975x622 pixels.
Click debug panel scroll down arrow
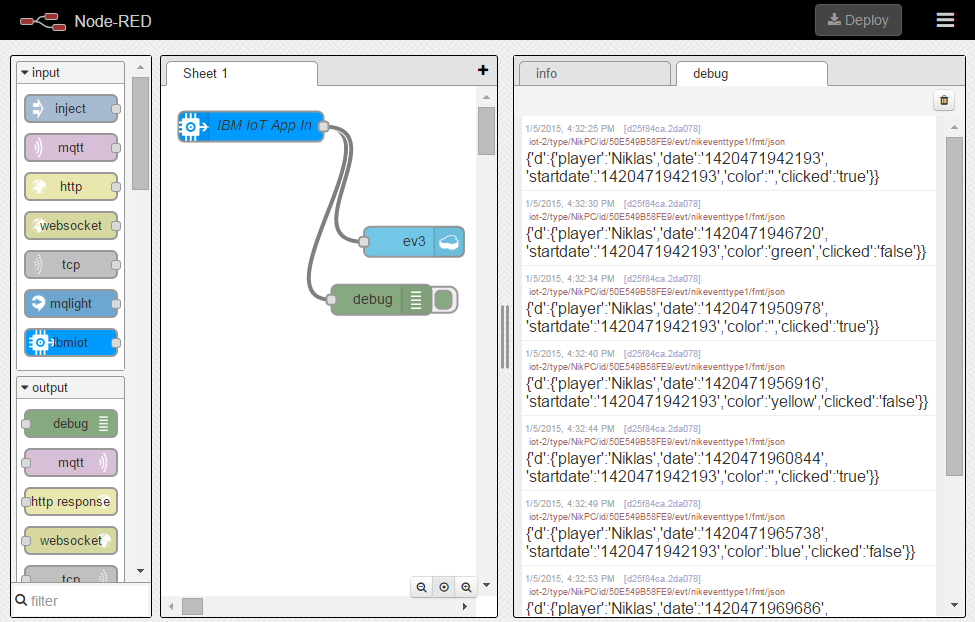(x=954, y=605)
